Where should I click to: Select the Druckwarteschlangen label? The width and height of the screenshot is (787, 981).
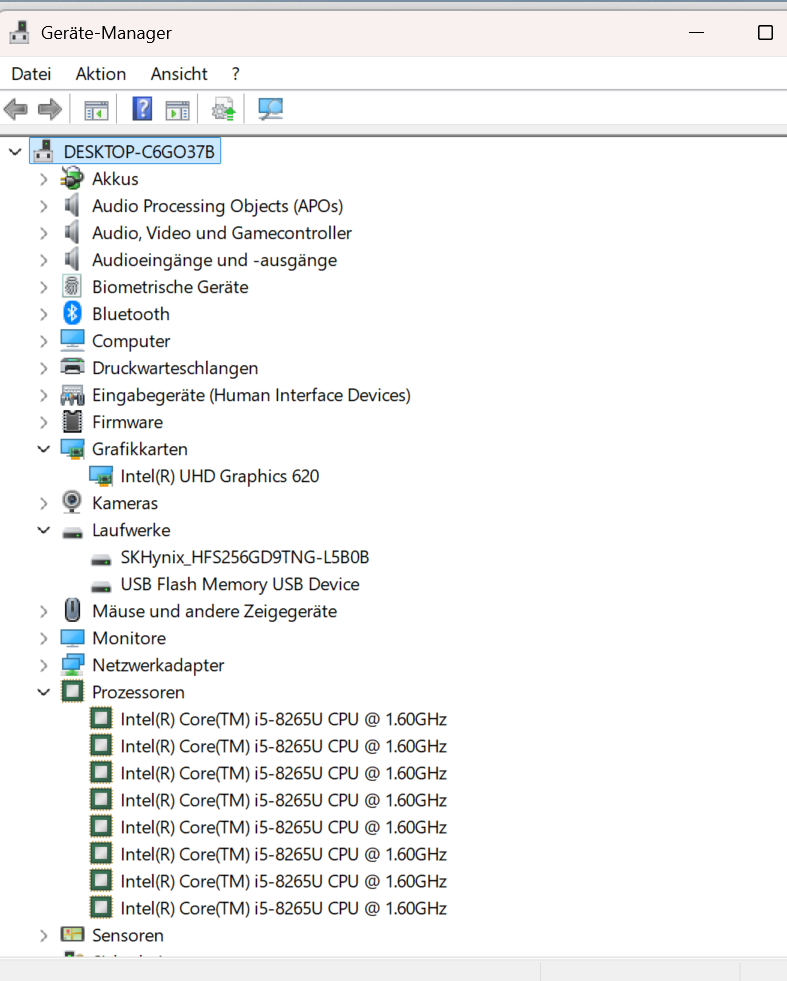click(175, 369)
